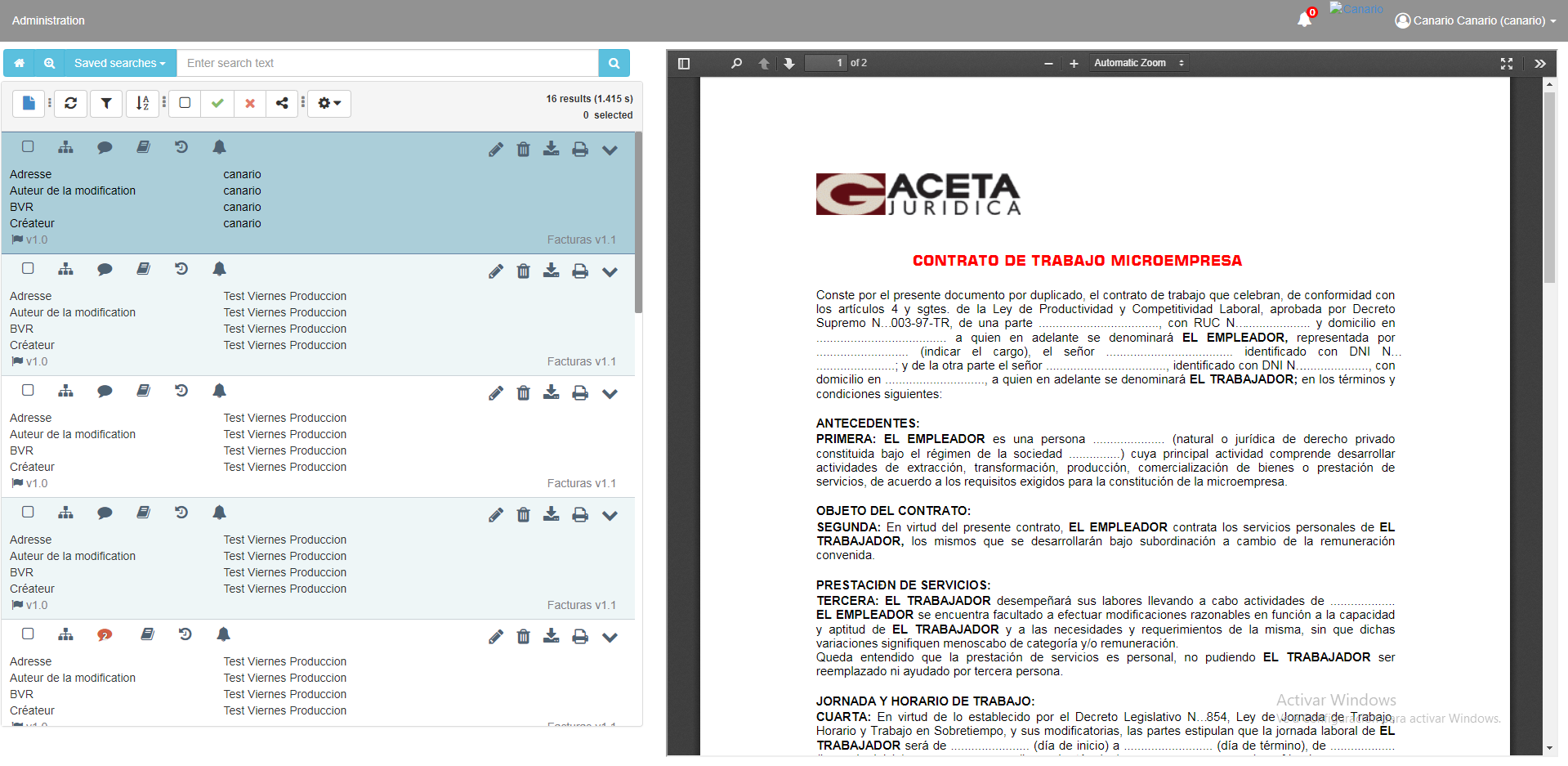
Task: Expand the fifth result's details chevron
Action: pos(610,637)
